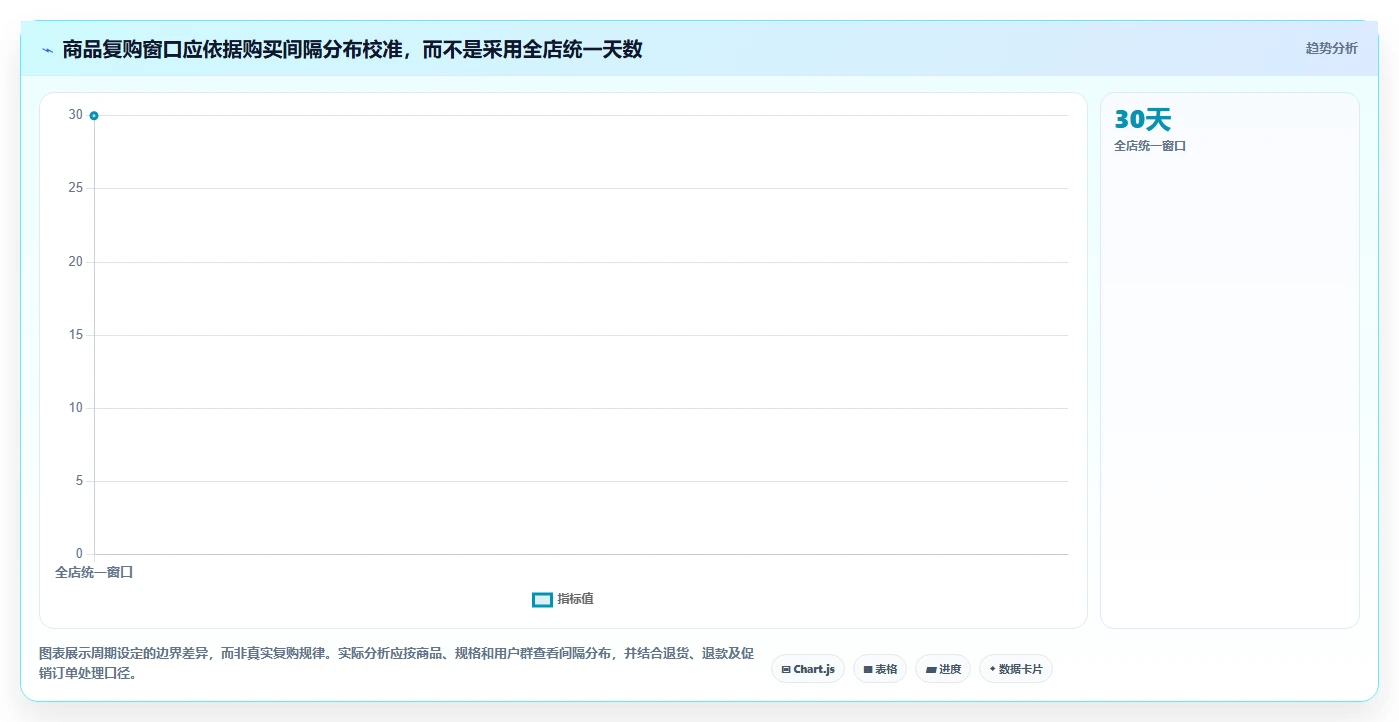
Task: Click the 指标值 legend color box
Action: [542, 600]
